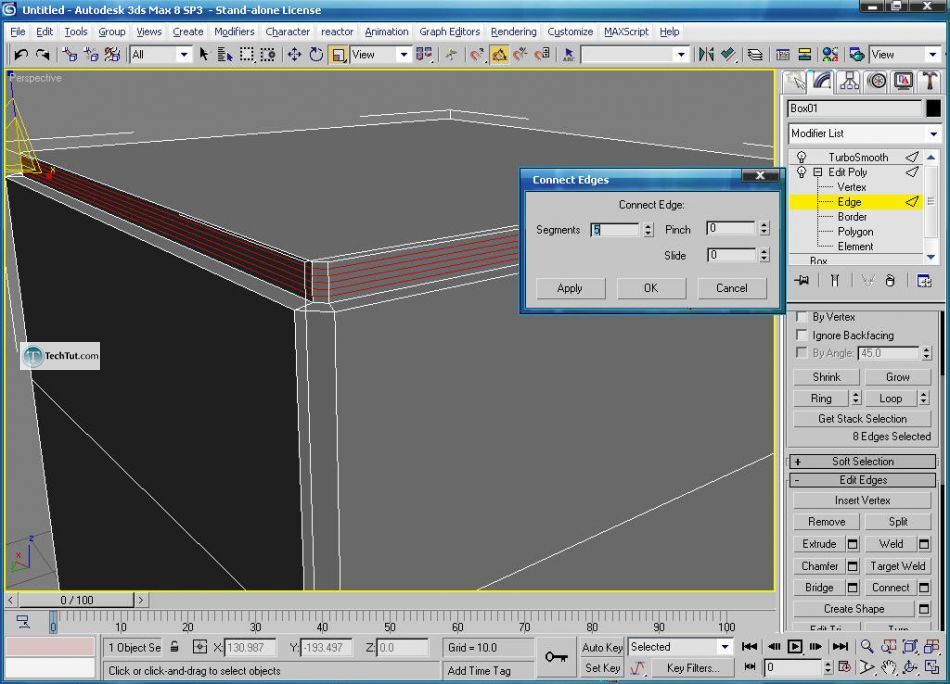The image size is (950, 684).
Task: Collapse the Edit Edges rollout
Action: pos(862,480)
